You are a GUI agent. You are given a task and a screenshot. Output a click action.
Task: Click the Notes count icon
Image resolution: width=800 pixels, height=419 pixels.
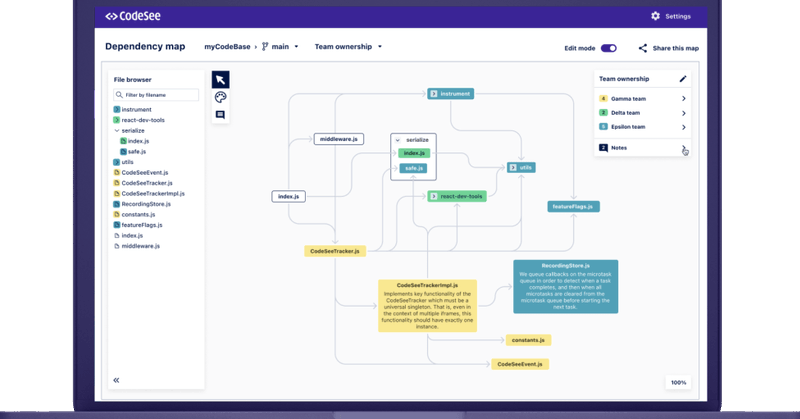pyautogui.click(x=603, y=147)
